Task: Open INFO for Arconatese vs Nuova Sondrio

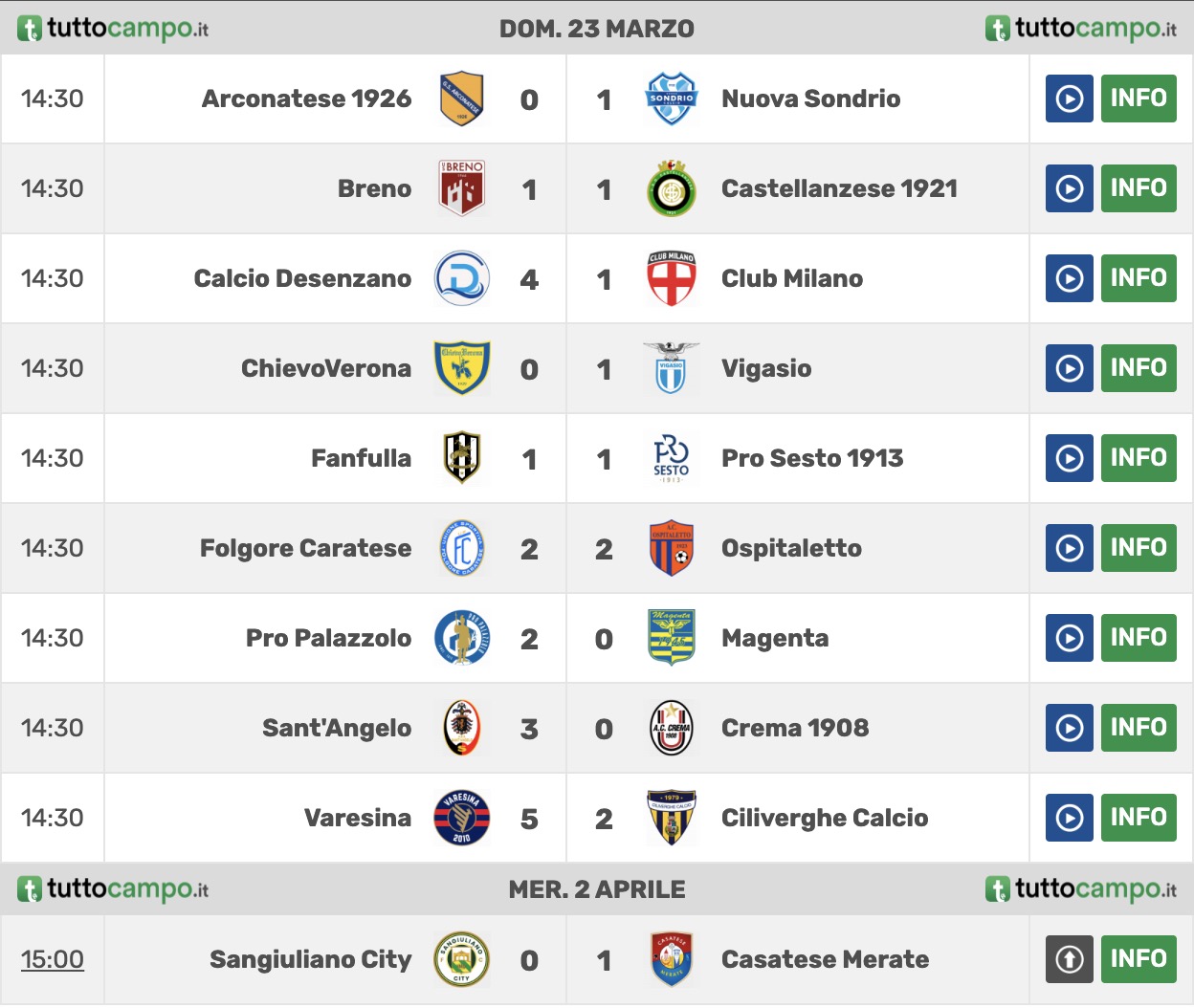Action: click(1138, 99)
